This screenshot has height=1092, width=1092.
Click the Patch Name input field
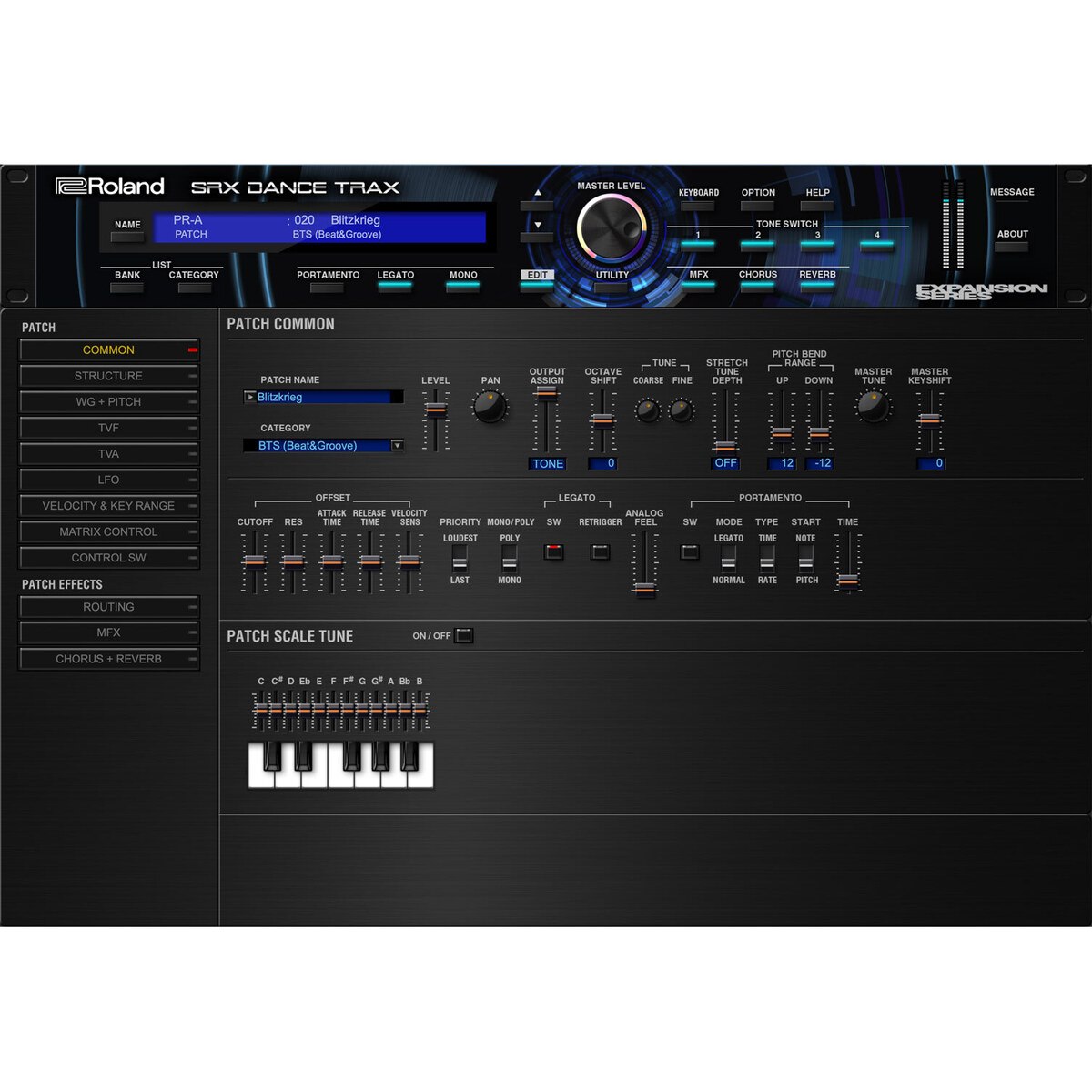pyautogui.click(x=323, y=397)
